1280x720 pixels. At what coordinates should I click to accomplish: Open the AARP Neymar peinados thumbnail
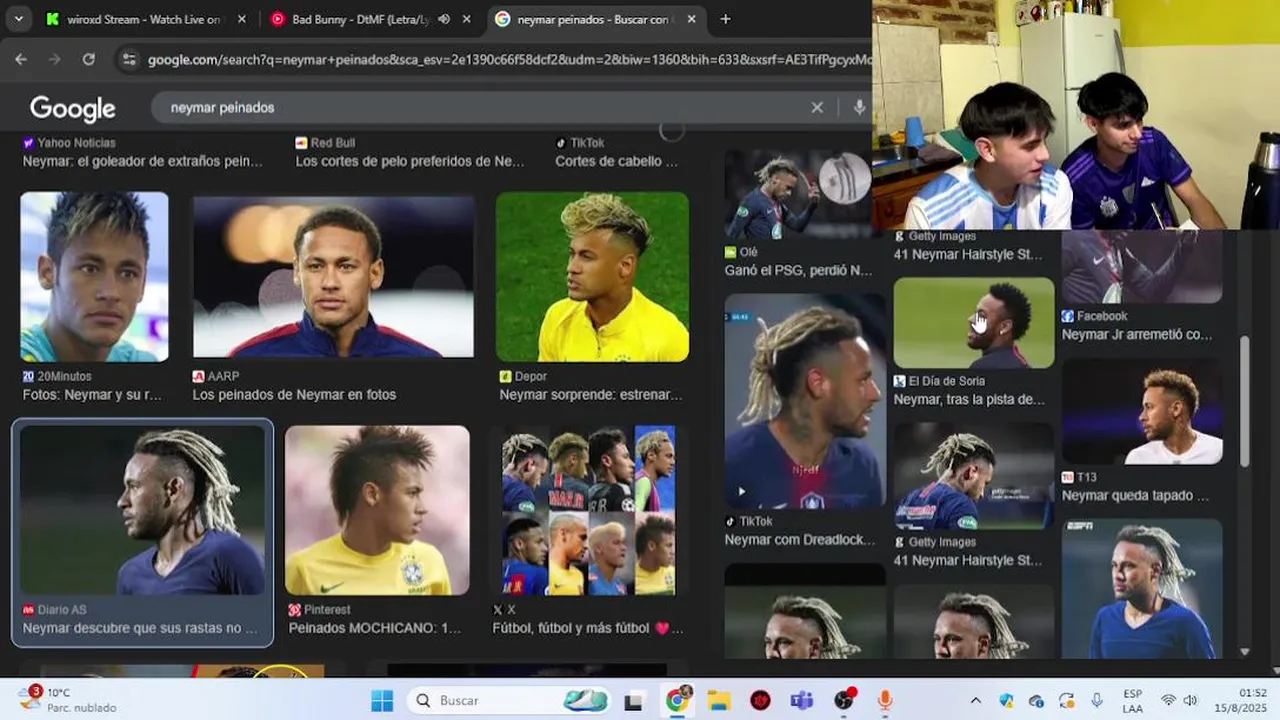click(x=333, y=277)
